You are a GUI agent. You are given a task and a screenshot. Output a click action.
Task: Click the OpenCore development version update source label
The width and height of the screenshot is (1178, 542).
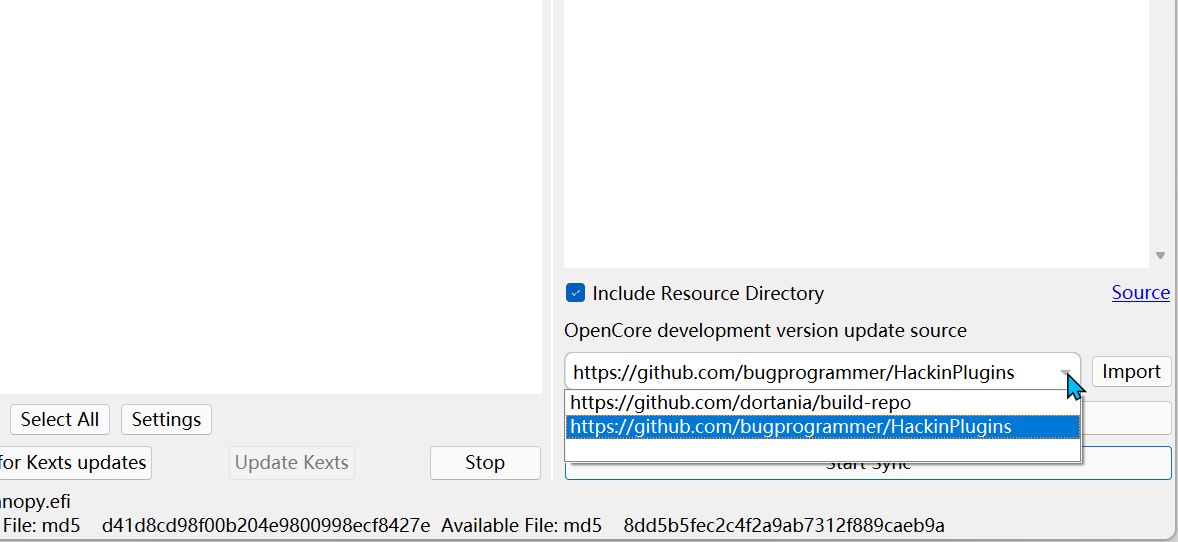[766, 331]
